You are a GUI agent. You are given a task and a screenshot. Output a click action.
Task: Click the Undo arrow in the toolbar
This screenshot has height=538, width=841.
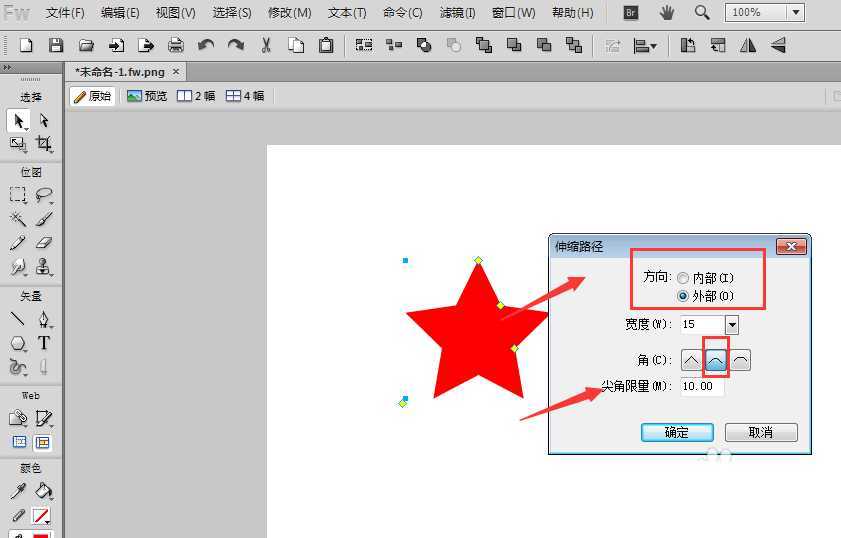click(x=206, y=45)
